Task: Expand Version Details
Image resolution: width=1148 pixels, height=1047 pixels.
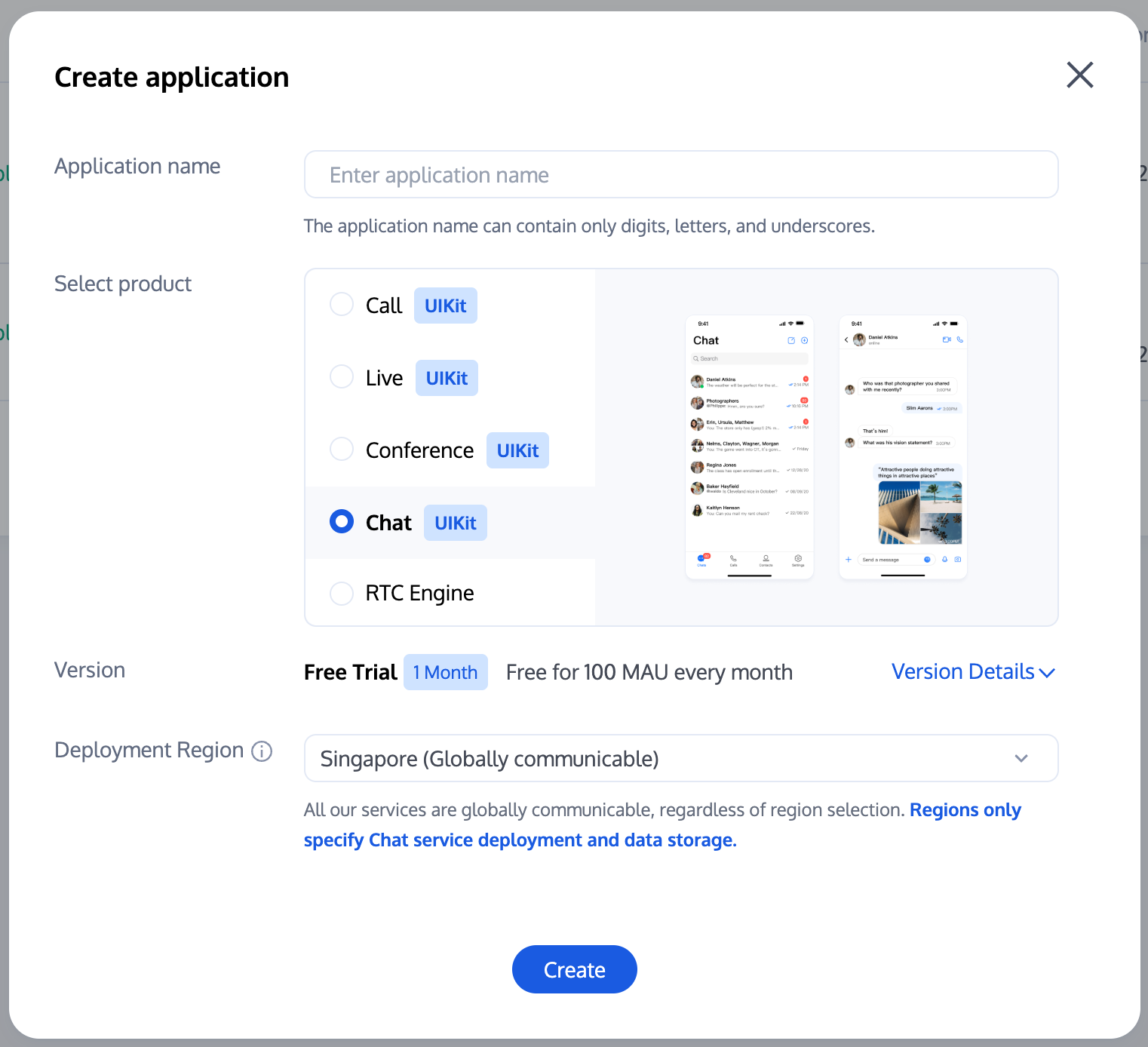Action: pos(972,672)
